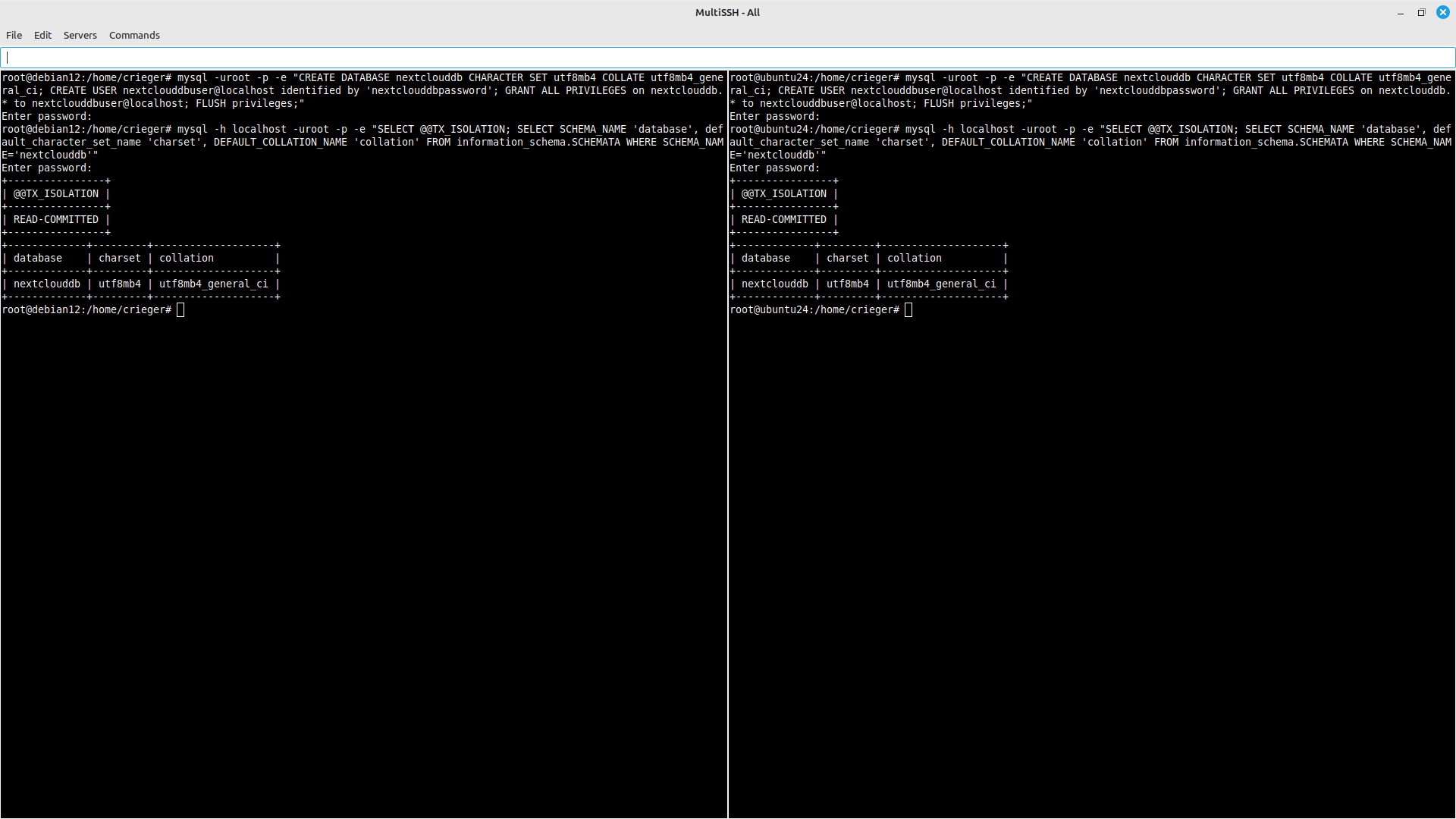Click first 'Enter password:' line in debian12 terminal
The image size is (1456, 819).
(47, 116)
